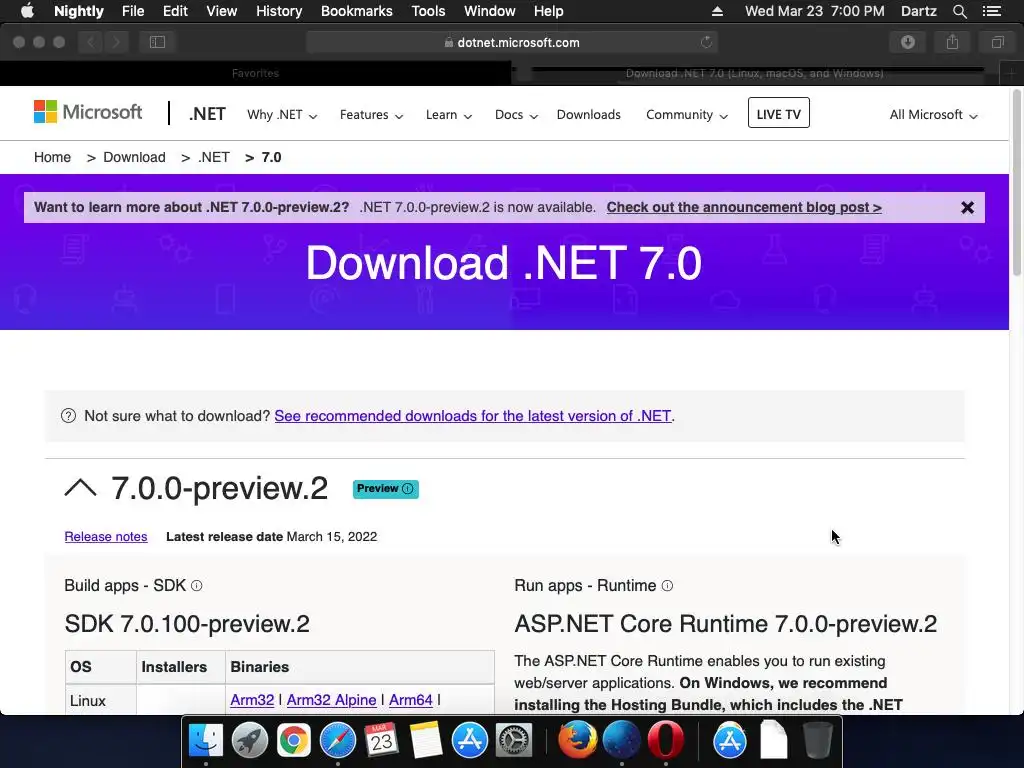This screenshot has height=768, width=1024.
Task: Expand the All Microsoft dropdown
Action: 933,115
